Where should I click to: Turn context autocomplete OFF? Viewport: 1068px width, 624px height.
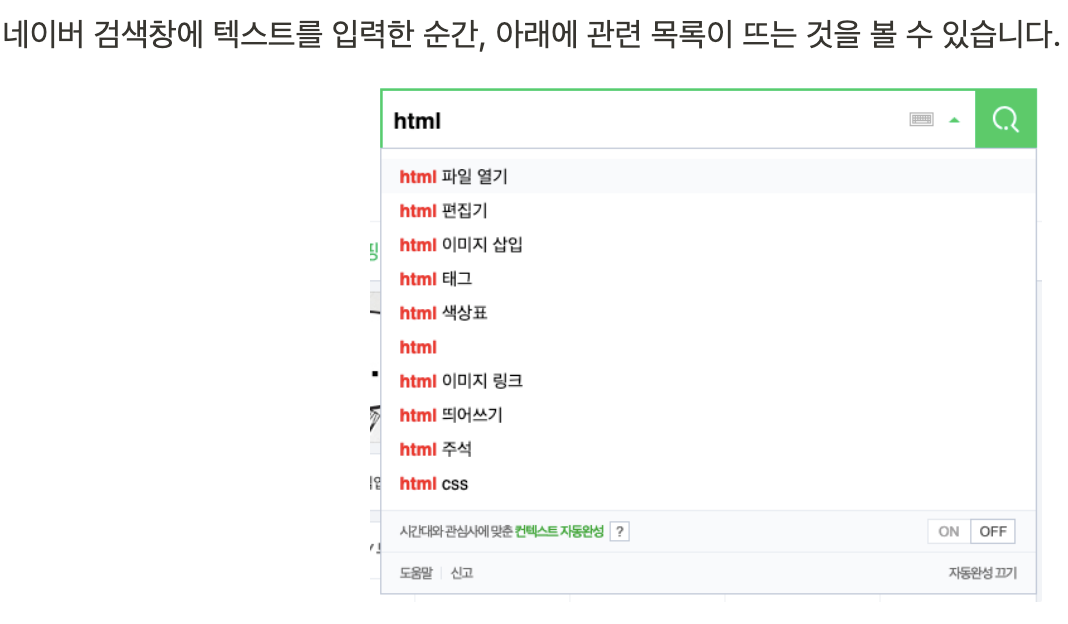tap(992, 531)
